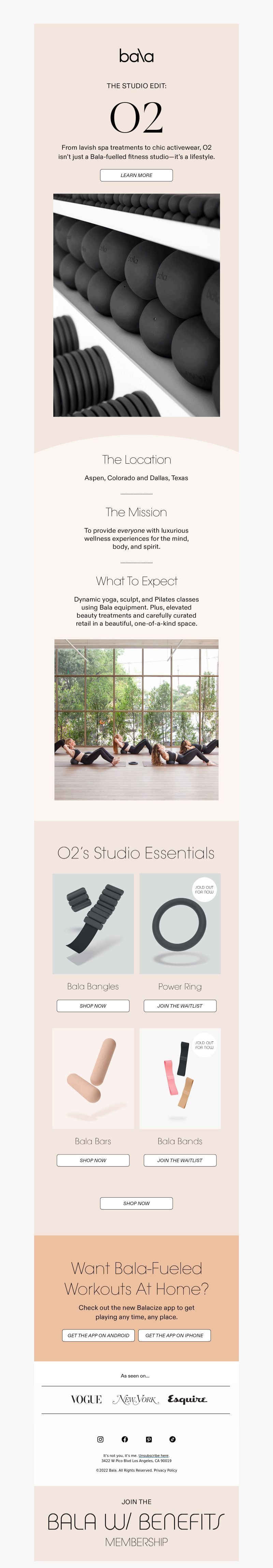
Task: Shop now for Bala Bangles
Action: 93,1006
